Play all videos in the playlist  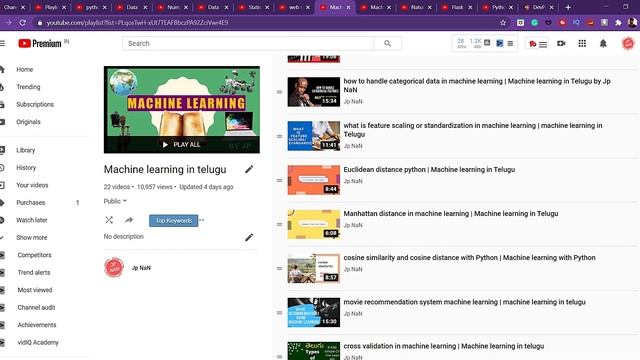coord(182,144)
